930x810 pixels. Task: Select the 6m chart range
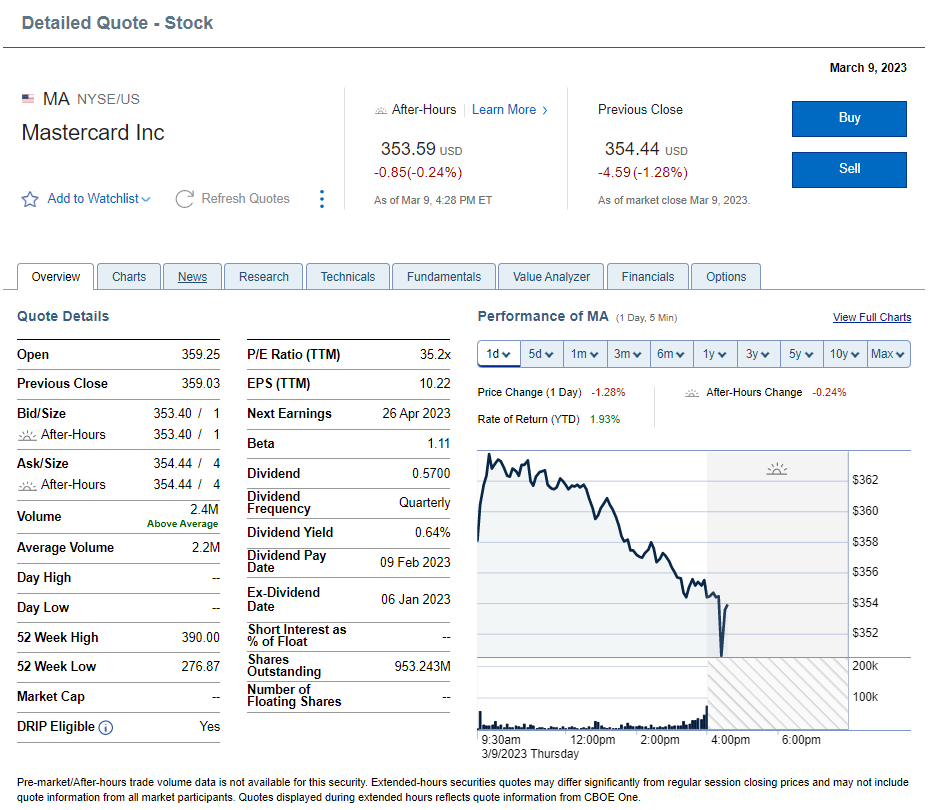tap(671, 354)
